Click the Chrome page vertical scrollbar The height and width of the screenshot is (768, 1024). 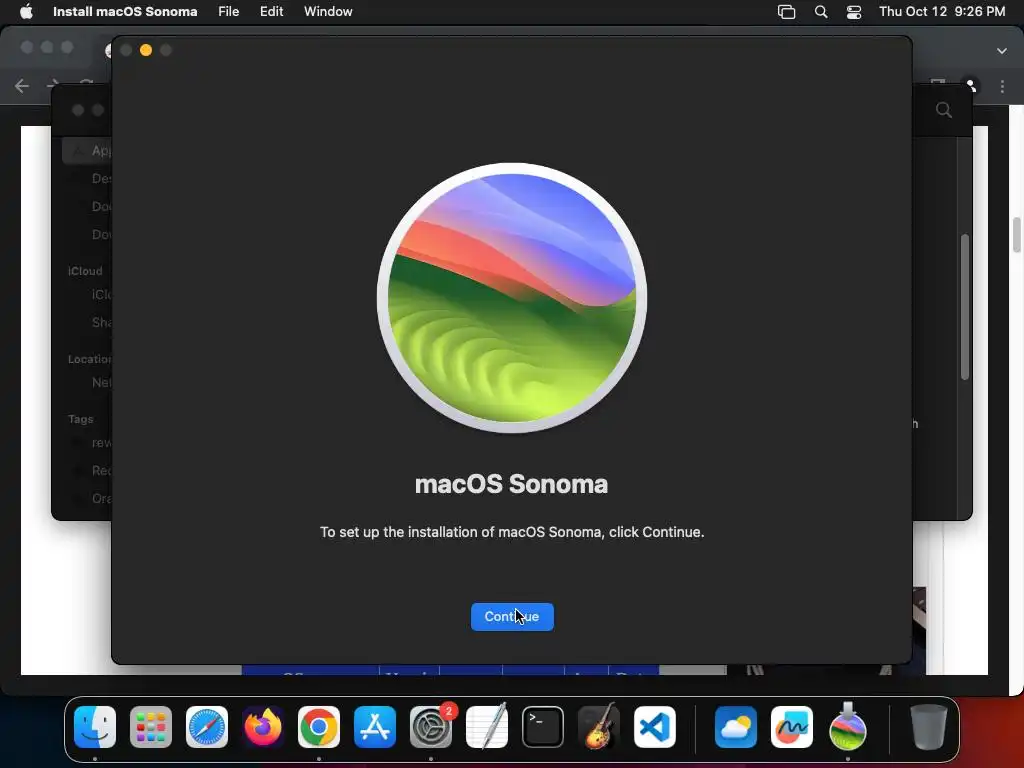click(1017, 235)
